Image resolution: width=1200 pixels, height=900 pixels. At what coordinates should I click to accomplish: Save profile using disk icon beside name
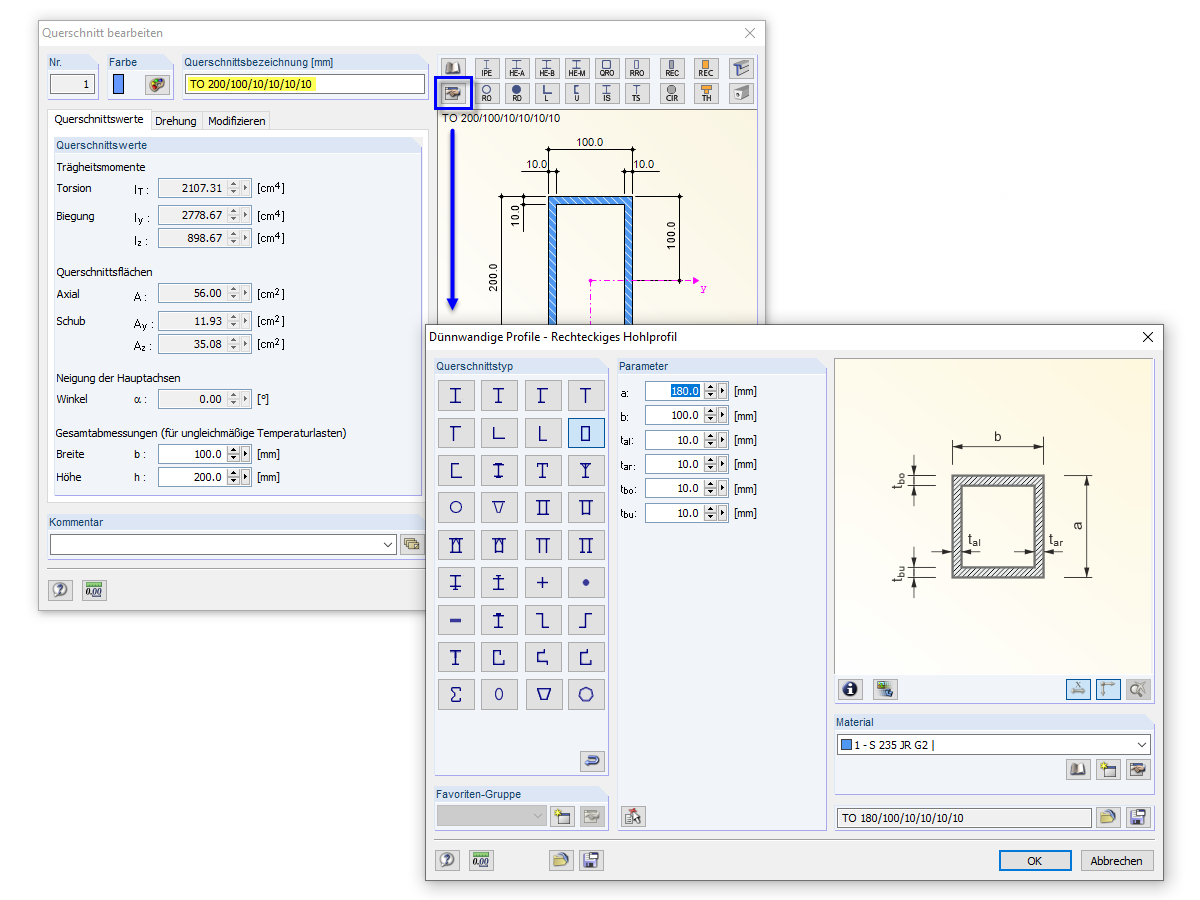[1137, 817]
